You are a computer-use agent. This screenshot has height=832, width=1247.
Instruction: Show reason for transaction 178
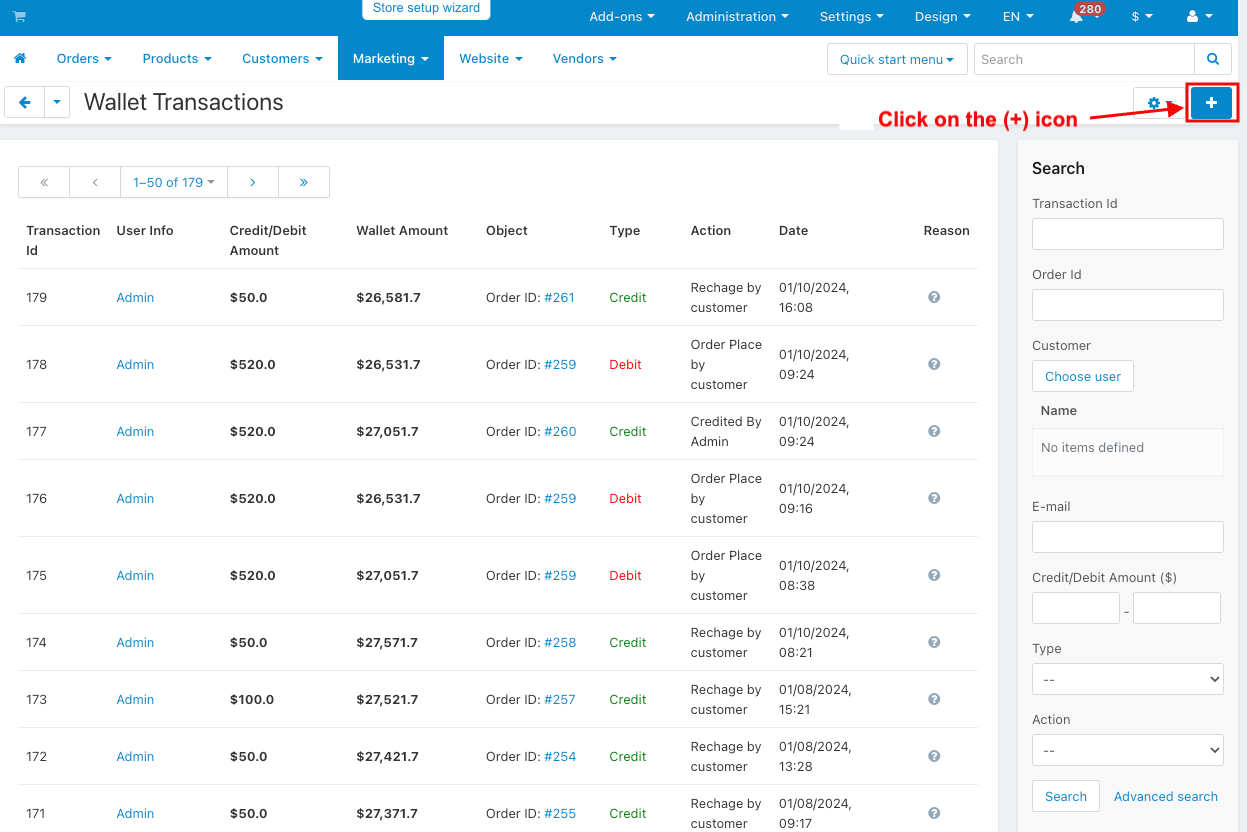934,364
